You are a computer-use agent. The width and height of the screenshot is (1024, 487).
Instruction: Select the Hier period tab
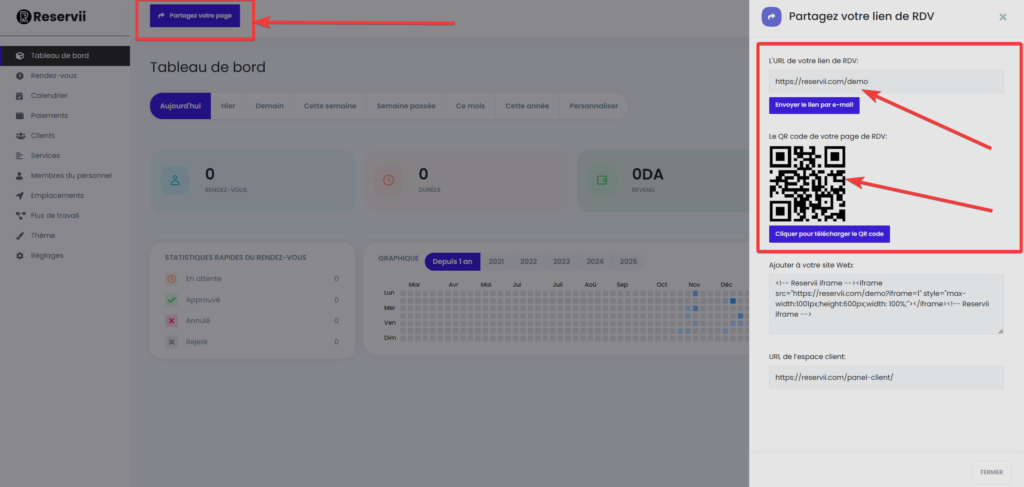pos(228,106)
